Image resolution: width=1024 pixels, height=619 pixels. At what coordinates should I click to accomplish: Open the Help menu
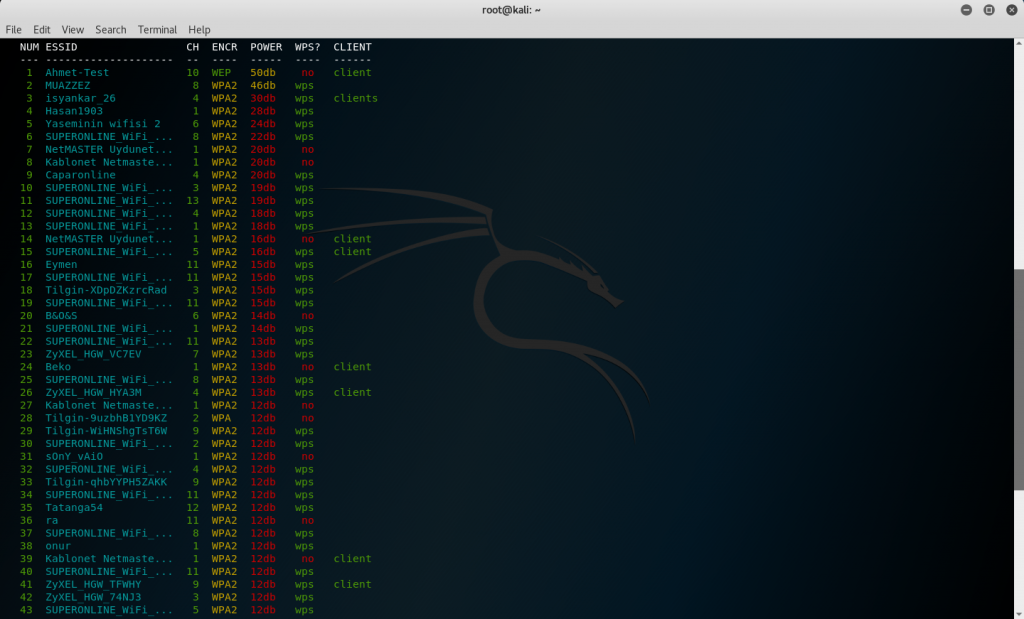coord(199,30)
